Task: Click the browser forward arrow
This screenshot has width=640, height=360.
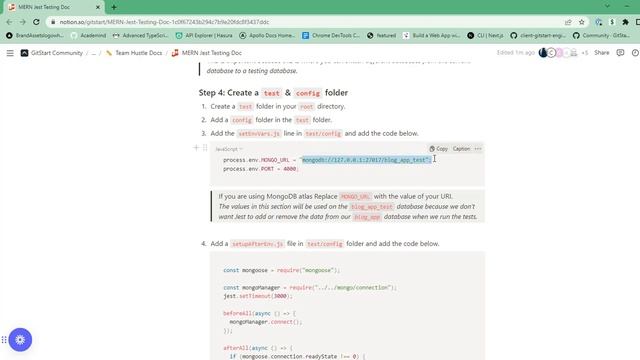Action: tap(22, 22)
